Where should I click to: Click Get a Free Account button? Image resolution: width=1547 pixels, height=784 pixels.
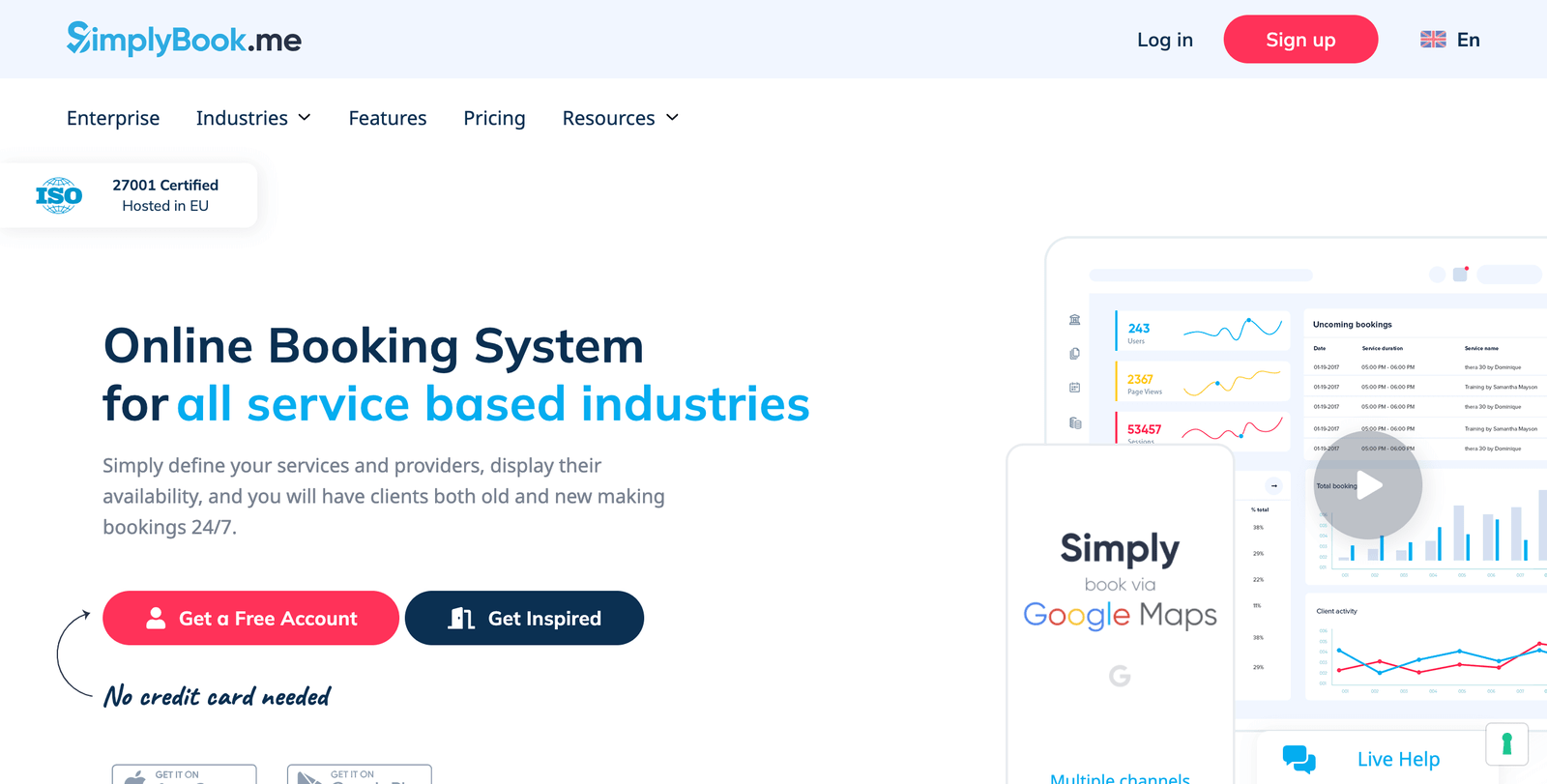pyautogui.click(x=250, y=618)
